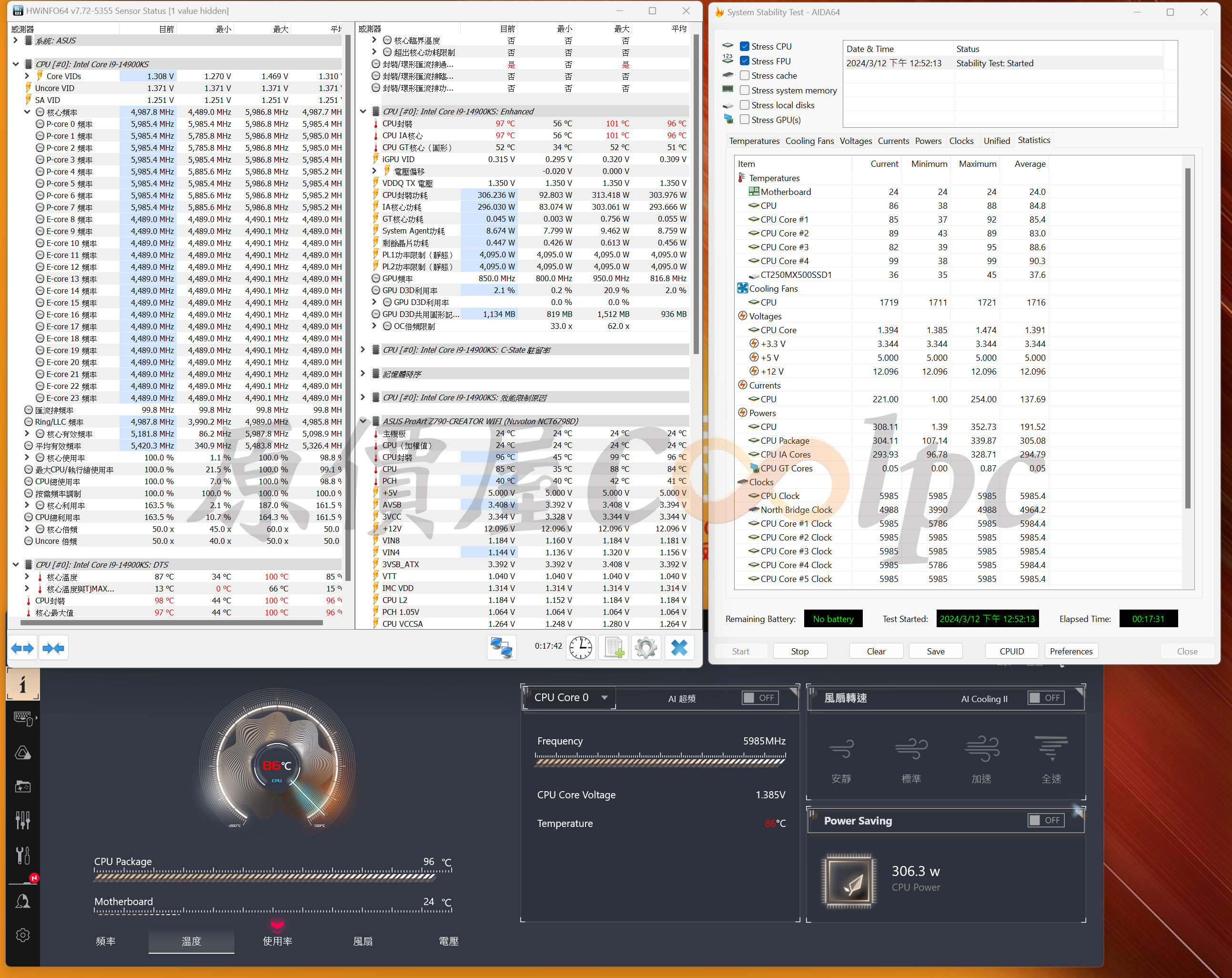This screenshot has height=978, width=1232.
Task: Expand the 核心溫度 row under DTS
Action: pyautogui.click(x=27, y=577)
